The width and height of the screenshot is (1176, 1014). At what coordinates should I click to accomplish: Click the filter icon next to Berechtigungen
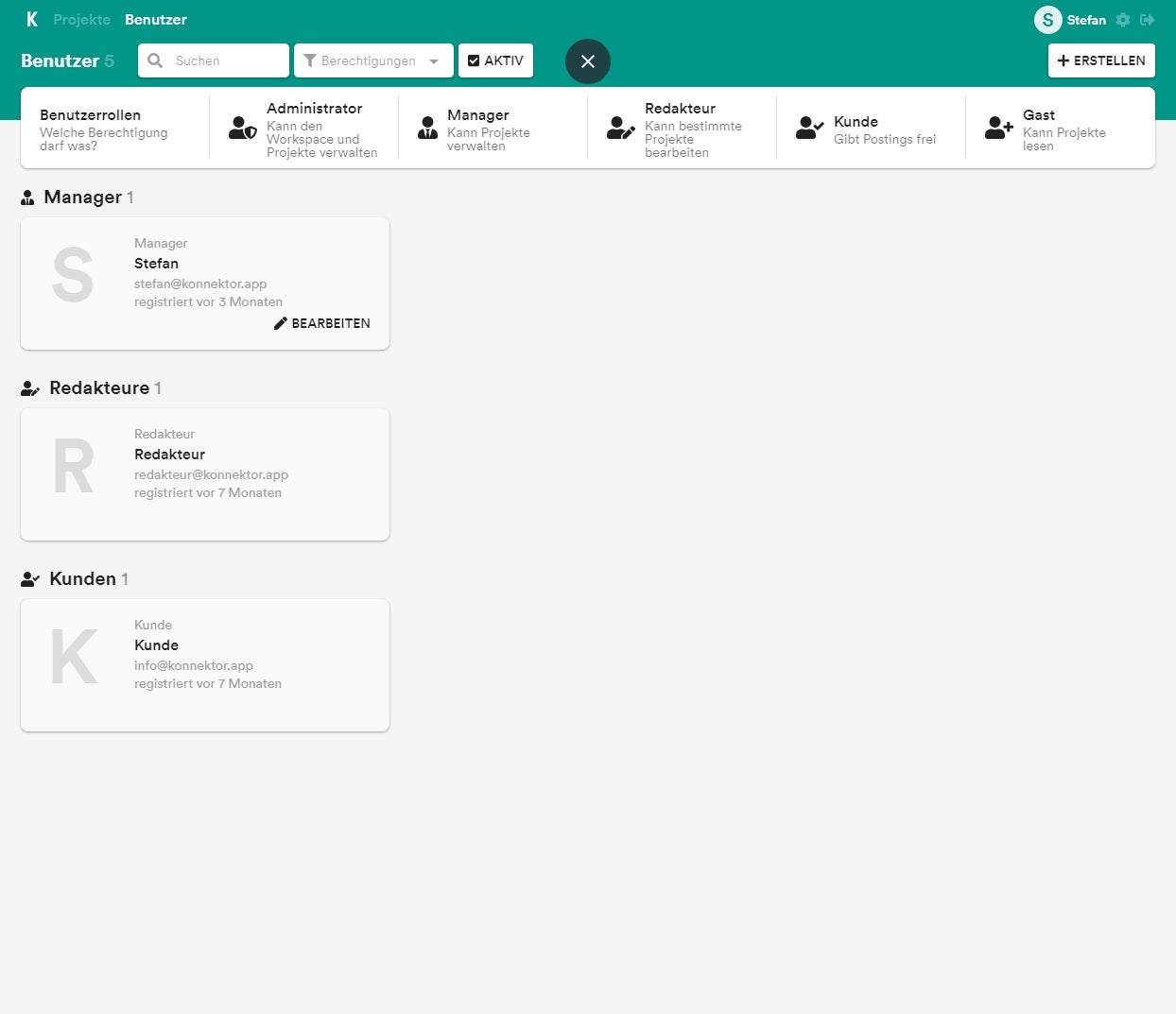(x=311, y=60)
